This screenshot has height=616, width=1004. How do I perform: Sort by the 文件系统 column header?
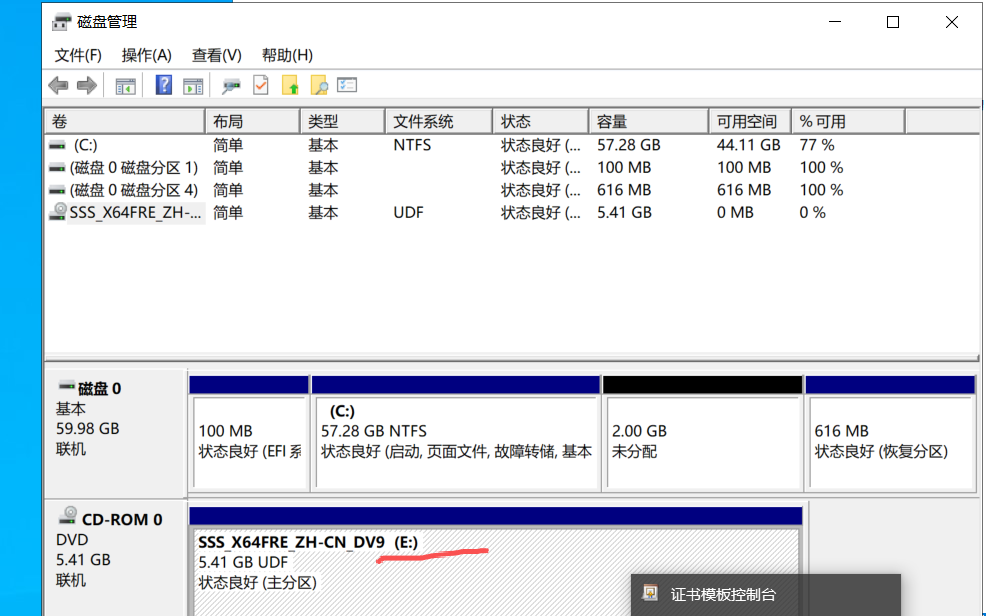tap(437, 121)
